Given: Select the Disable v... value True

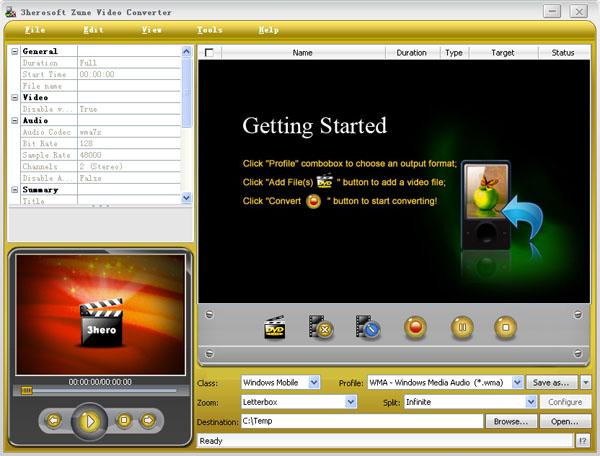Looking at the screenshot, I should [x=129, y=109].
